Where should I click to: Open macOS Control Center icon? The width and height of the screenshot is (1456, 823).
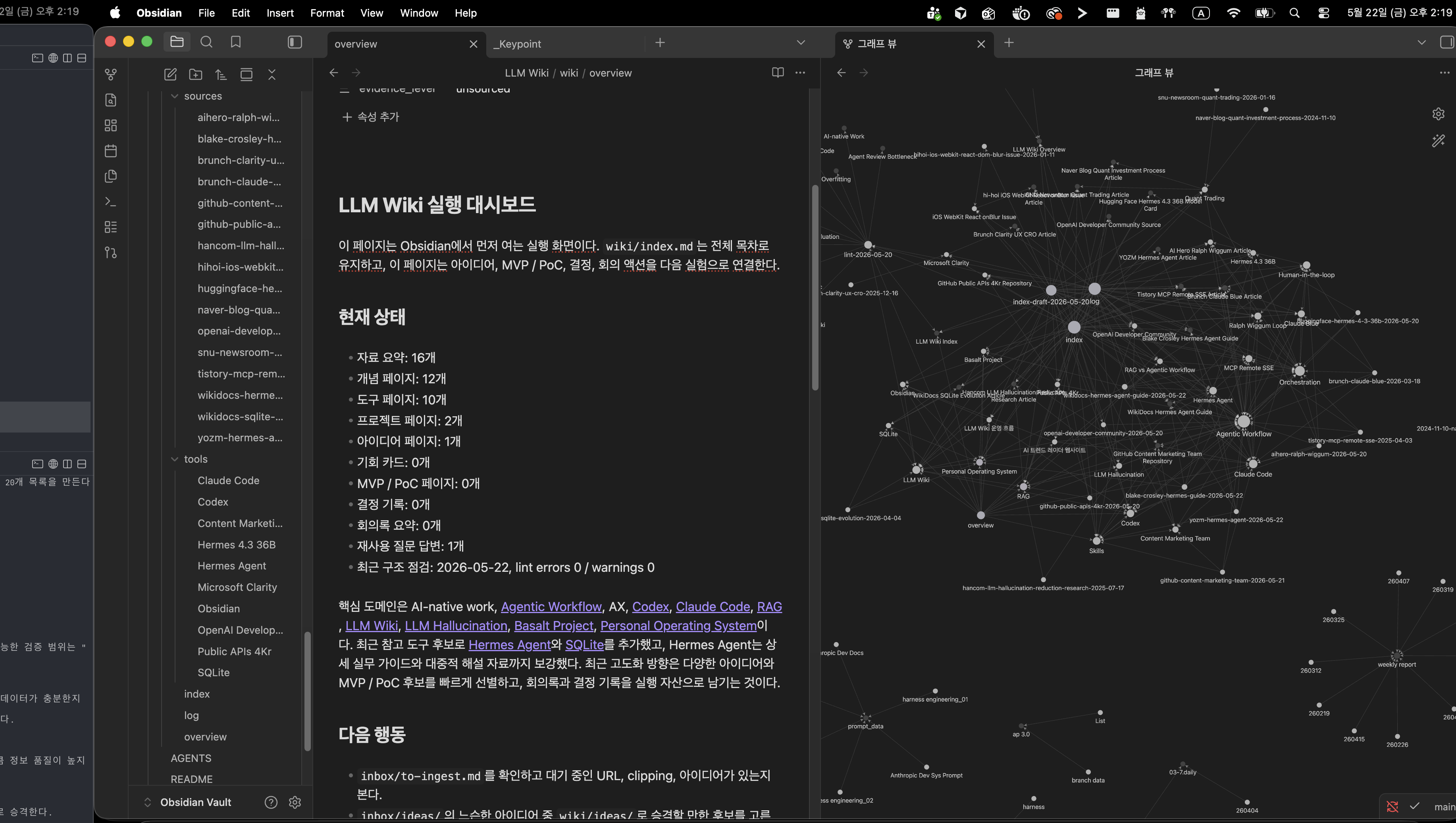[1324, 12]
